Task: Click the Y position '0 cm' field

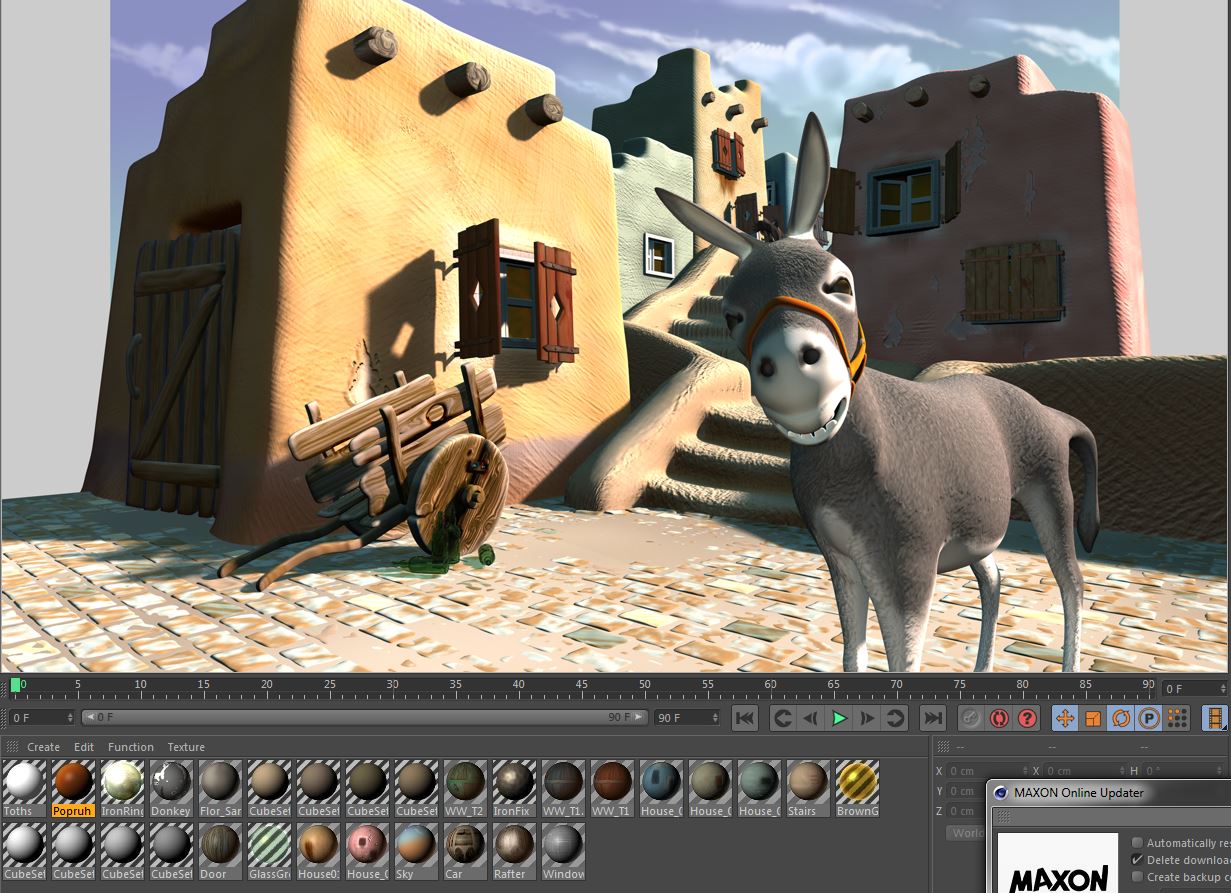Action: click(968, 791)
